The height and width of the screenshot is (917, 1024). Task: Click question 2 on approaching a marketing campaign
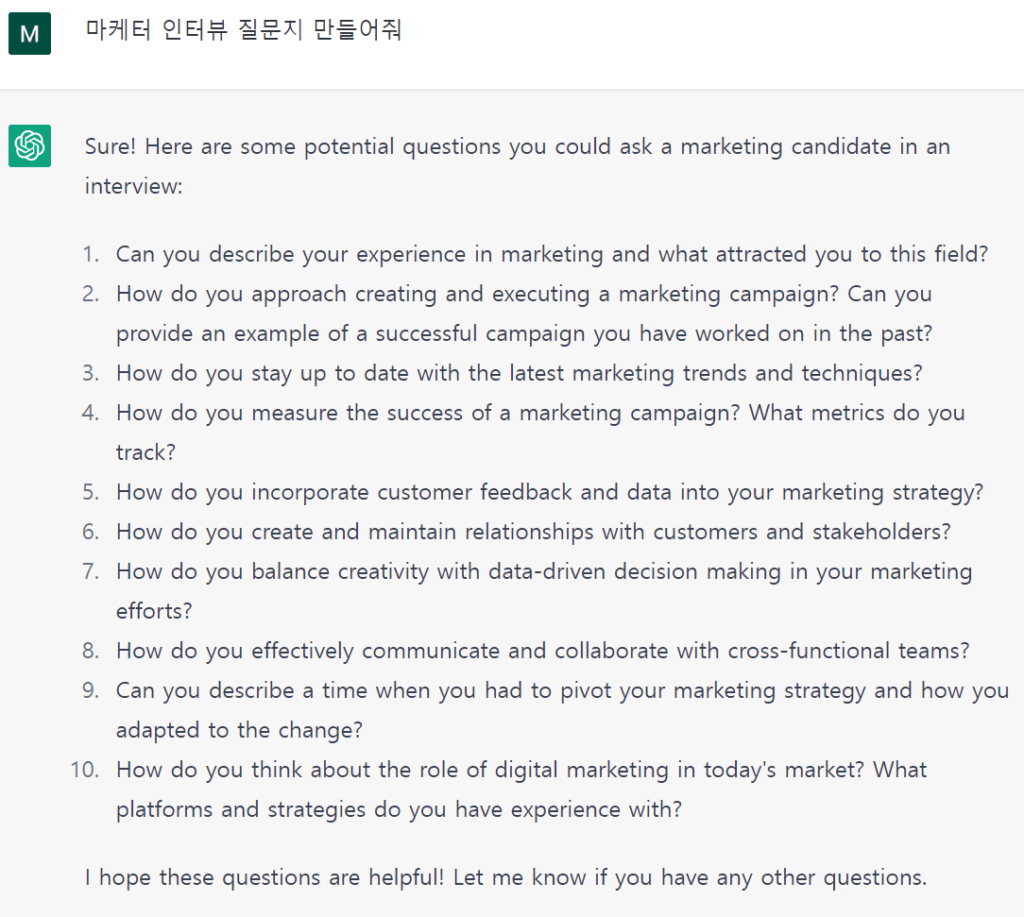coord(523,294)
